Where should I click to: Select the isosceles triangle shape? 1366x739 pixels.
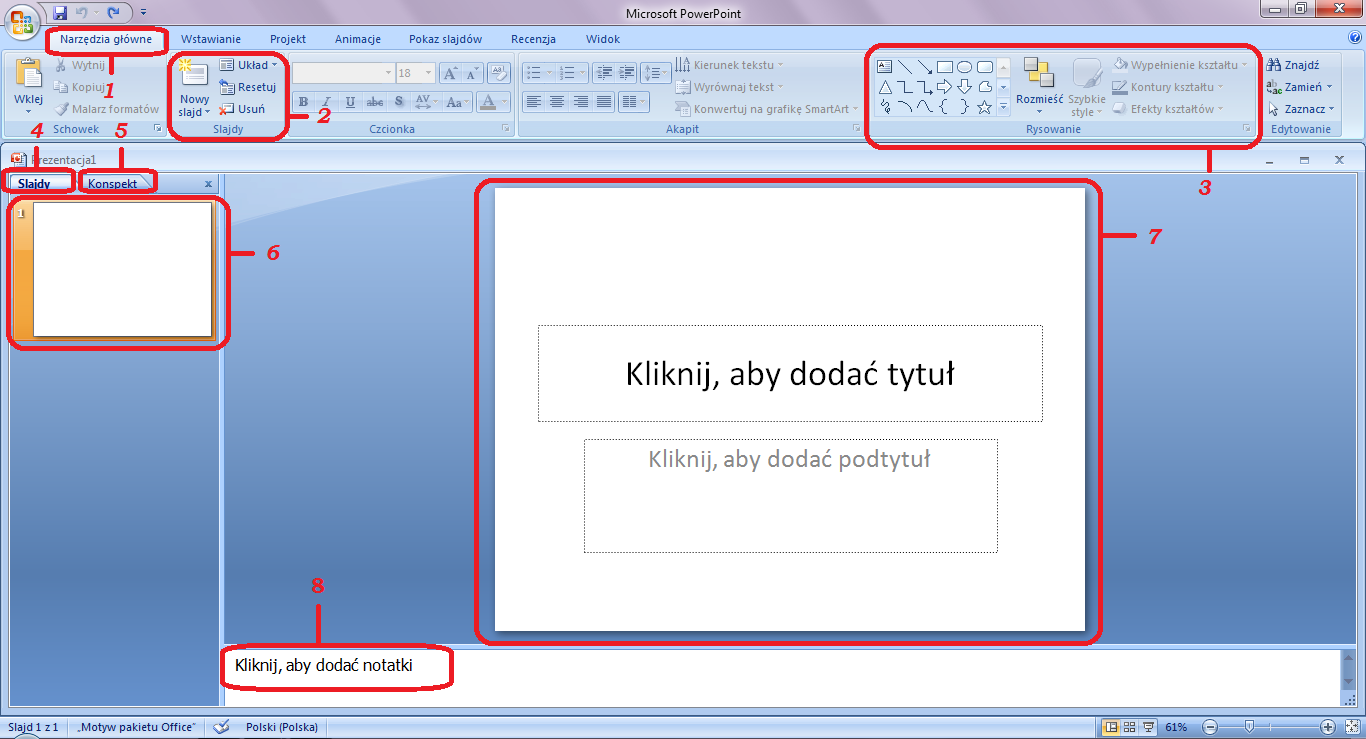(885, 87)
